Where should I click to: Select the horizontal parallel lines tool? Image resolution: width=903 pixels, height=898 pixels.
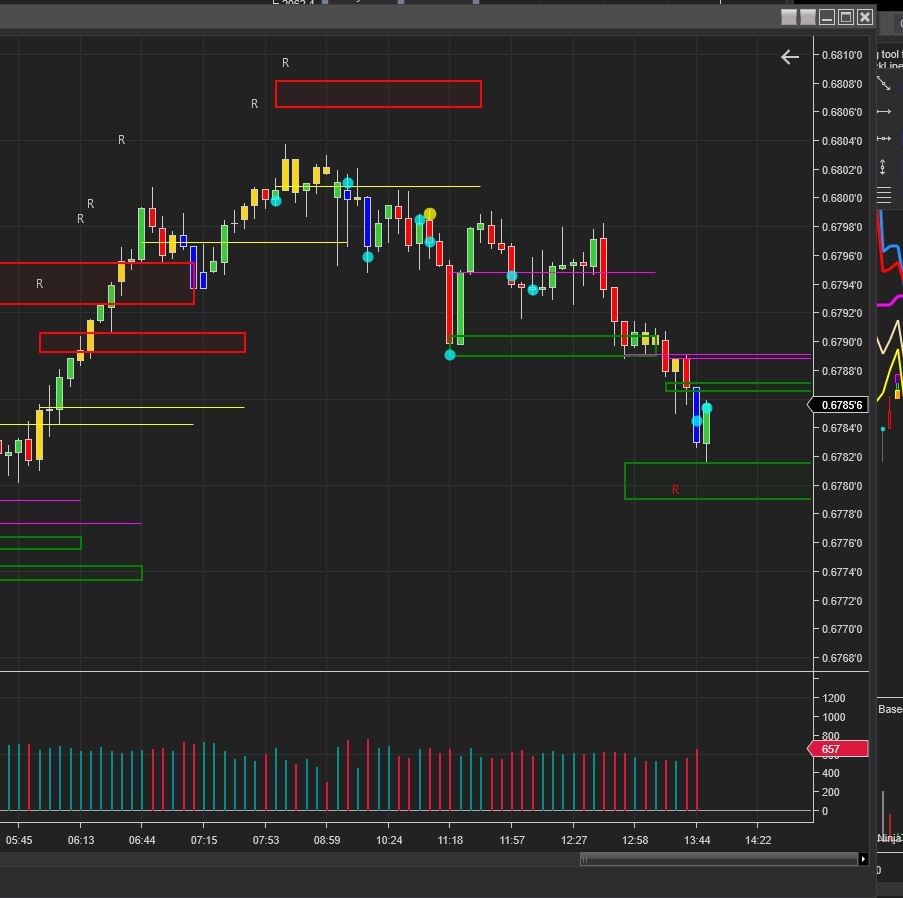point(884,195)
